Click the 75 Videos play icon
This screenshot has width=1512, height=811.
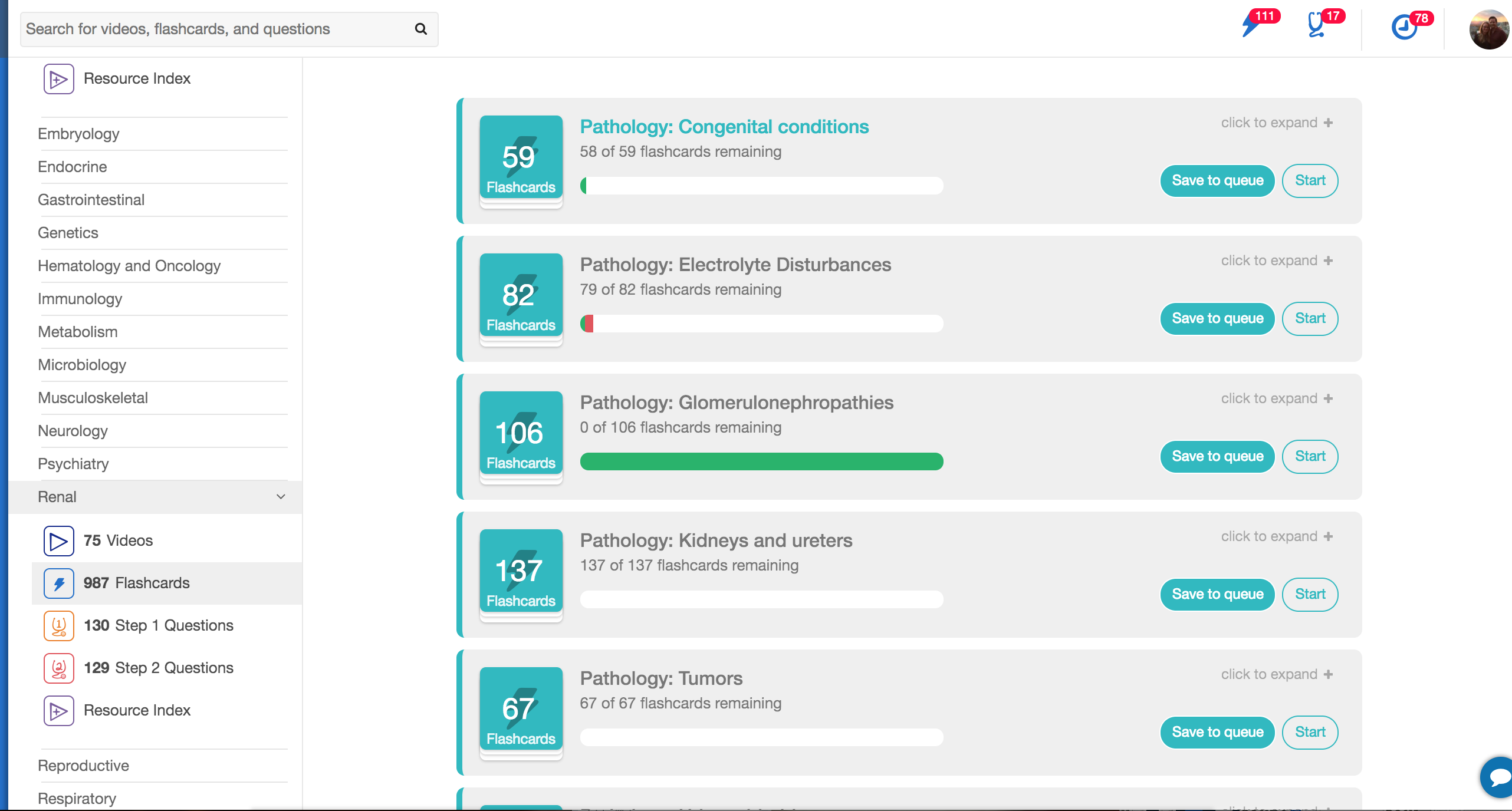coord(58,540)
